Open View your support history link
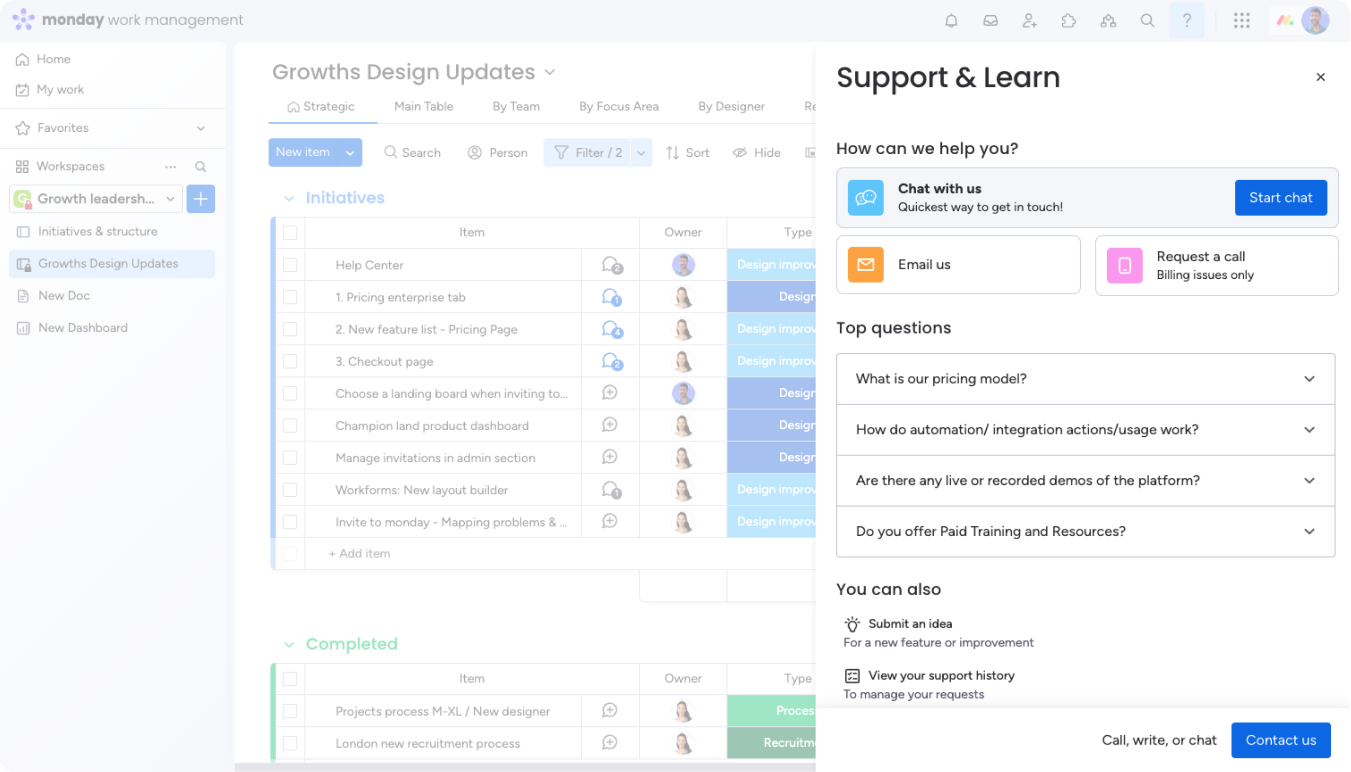1351x772 pixels. pyautogui.click(x=941, y=676)
